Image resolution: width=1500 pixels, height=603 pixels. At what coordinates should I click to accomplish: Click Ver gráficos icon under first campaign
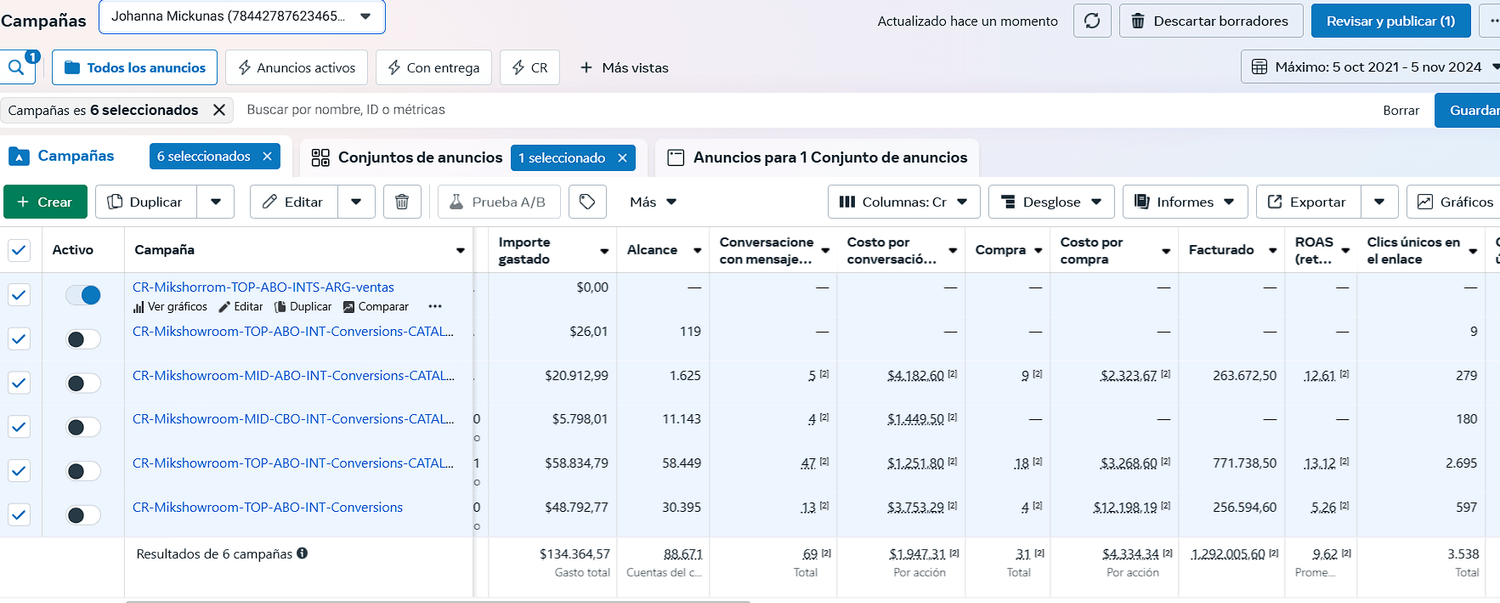click(x=139, y=307)
